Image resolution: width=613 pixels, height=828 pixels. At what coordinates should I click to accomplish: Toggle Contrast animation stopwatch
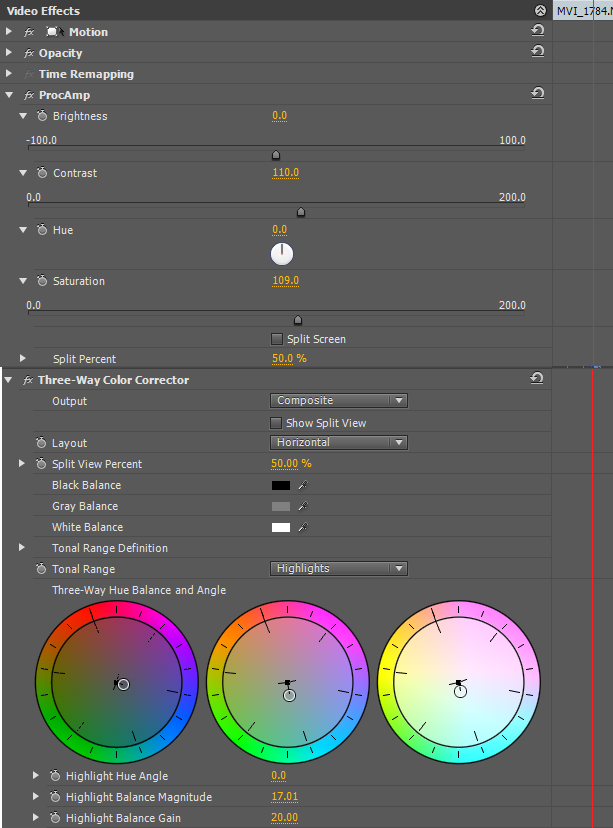pyautogui.click(x=42, y=173)
